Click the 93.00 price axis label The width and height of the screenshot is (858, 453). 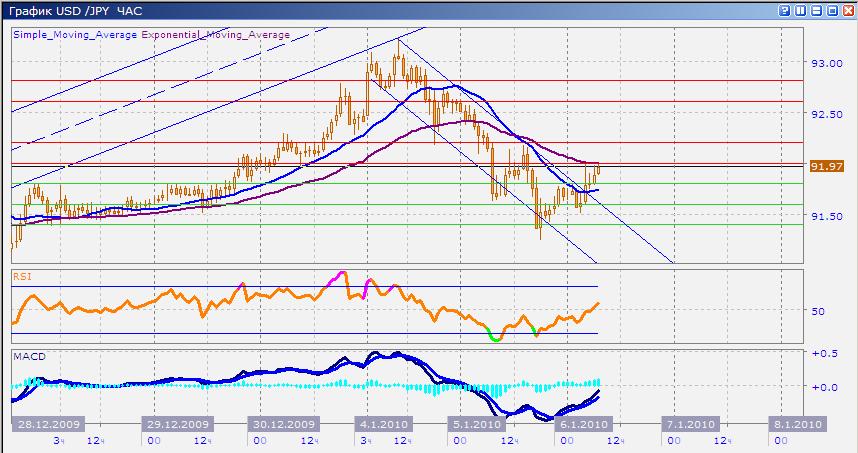click(x=827, y=63)
